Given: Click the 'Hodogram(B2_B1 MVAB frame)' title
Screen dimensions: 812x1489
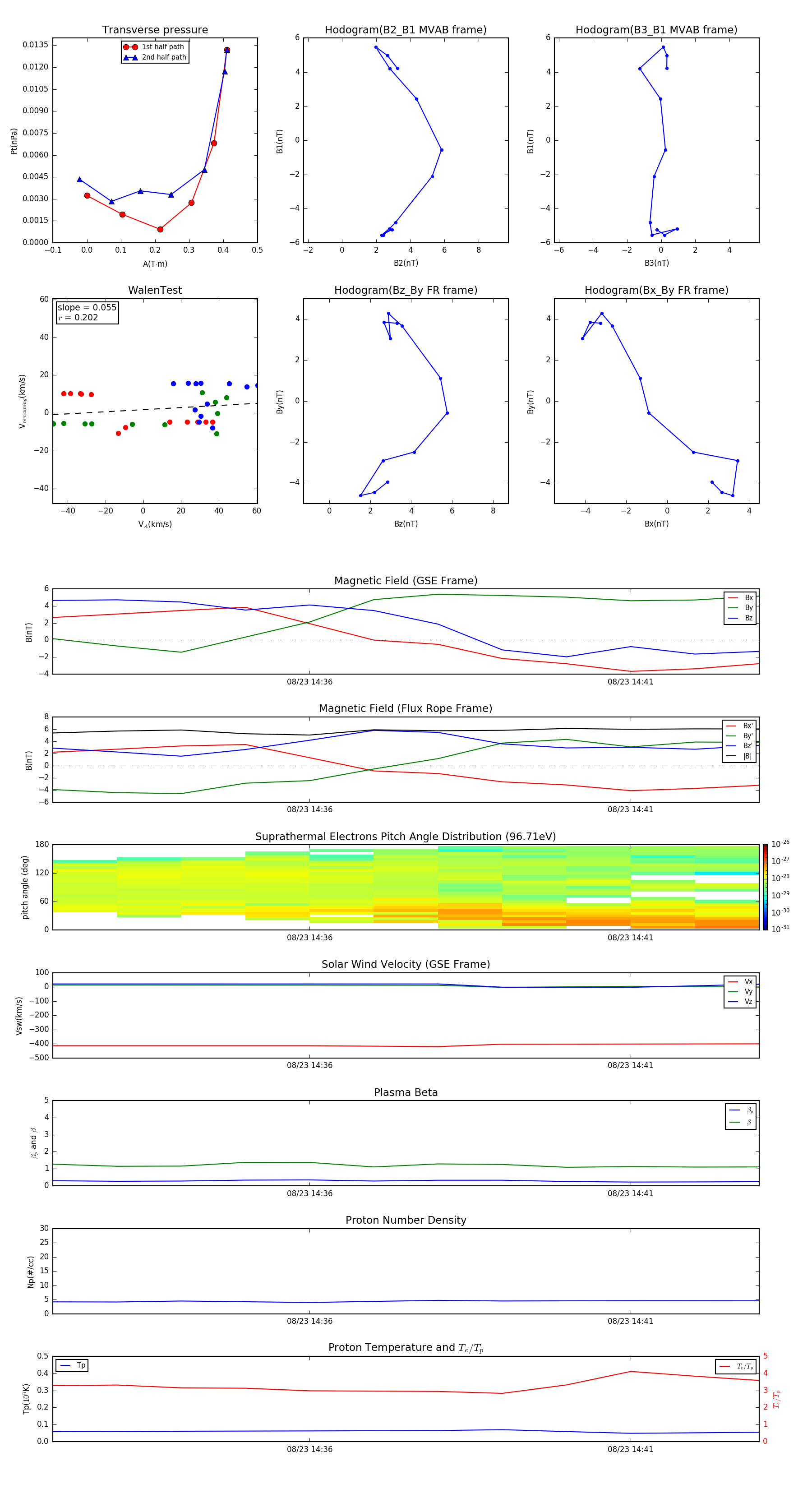Looking at the screenshot, I should click(x=406, y=30).
